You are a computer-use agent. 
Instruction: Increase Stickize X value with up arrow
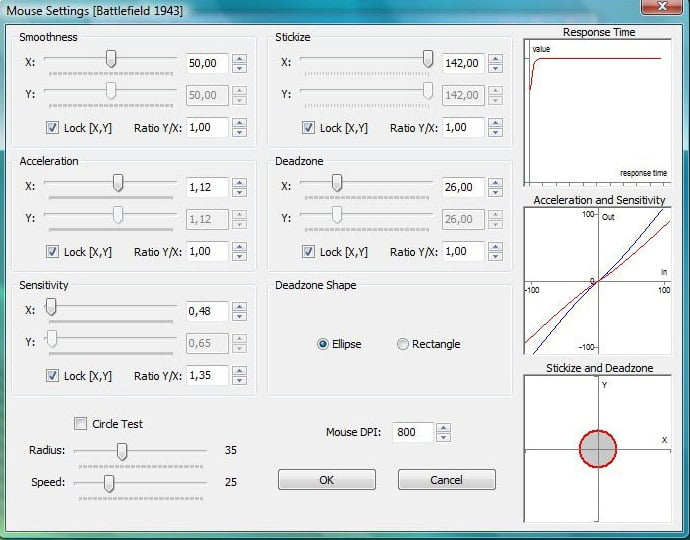point(495,59)
